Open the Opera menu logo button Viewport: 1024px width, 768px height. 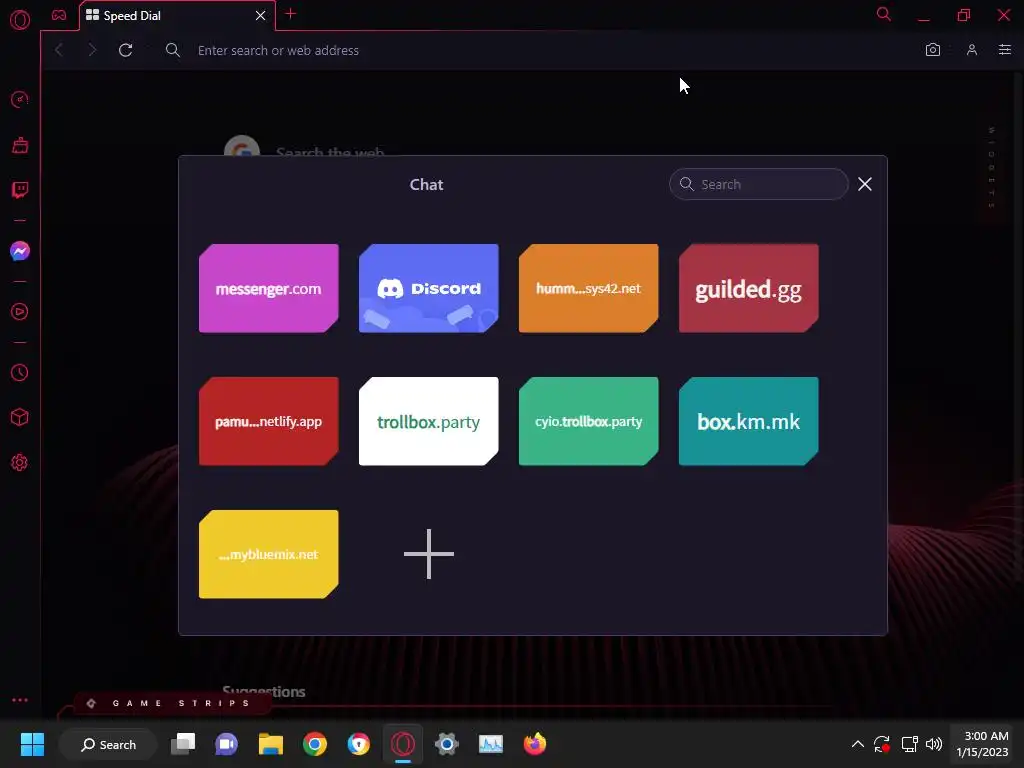pyautogui.click(x=20, y=20)
